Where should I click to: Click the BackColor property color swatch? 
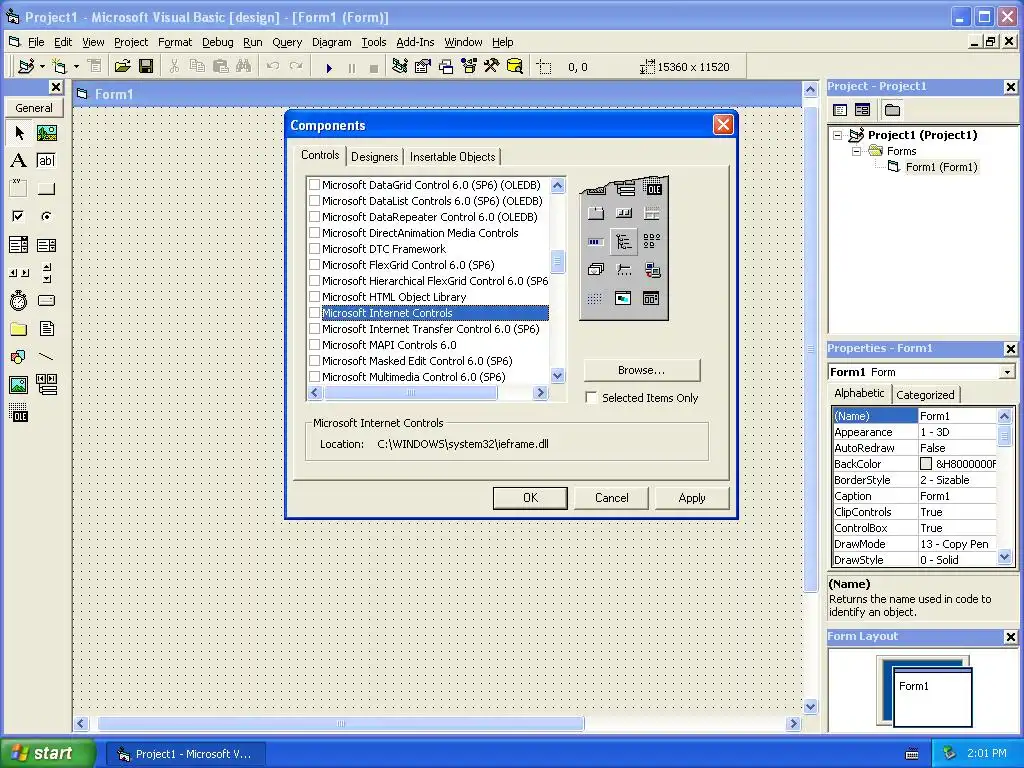(925, 464)
